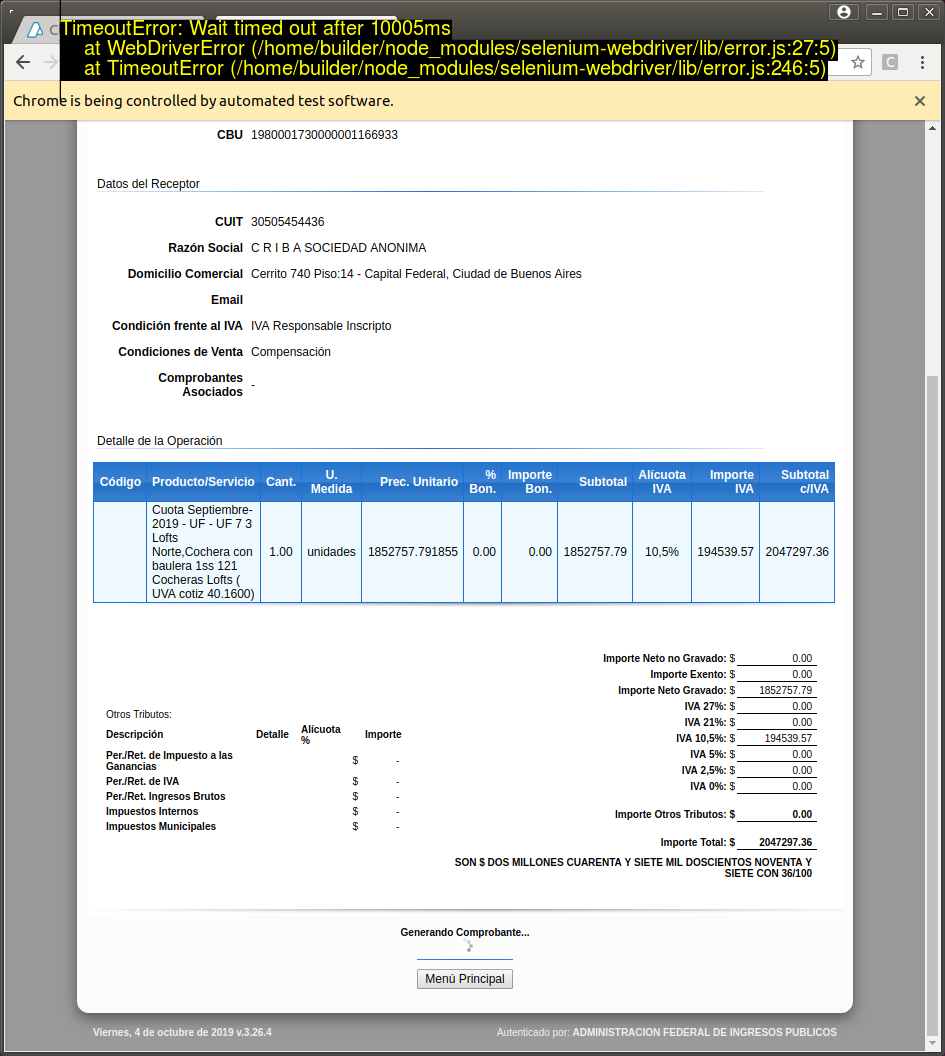The width and height of the screenshot is (945, 1056).
Task: Click the Impuestos Municipales row label
Action: tap(161, 827)
